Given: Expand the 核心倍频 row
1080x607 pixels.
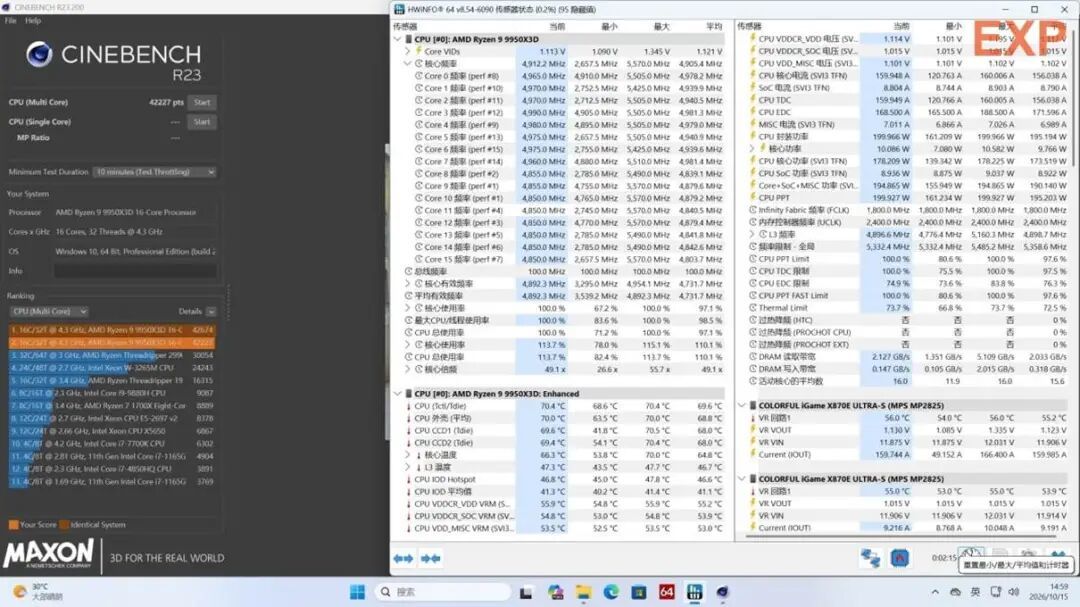Looking at the screenshot, I should tap(407, 369).
